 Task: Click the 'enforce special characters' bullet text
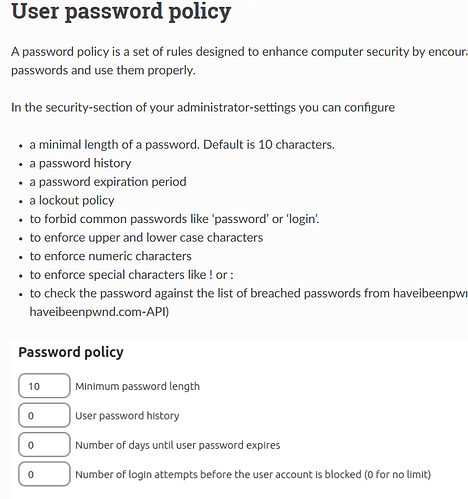point(132,275)
